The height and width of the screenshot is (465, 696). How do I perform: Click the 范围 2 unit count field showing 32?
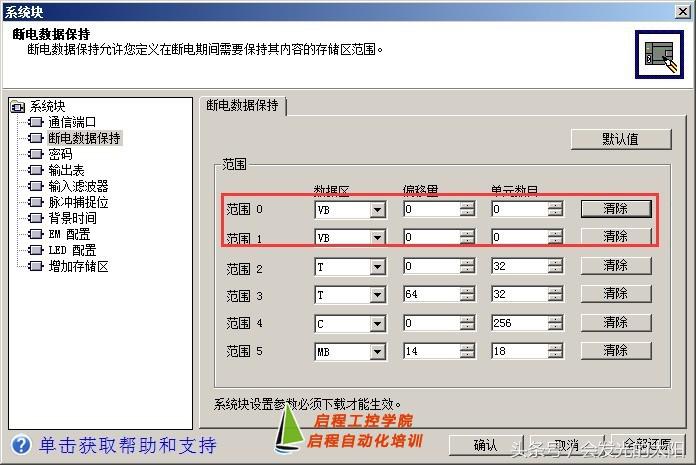click(x=519, y=266)
